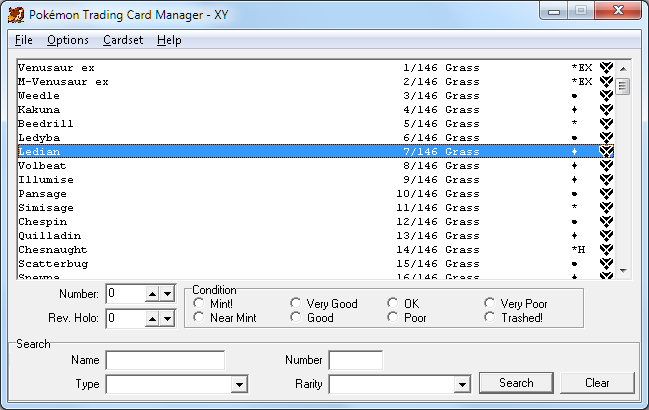The width and height of the screenshot is (649, 410).
Task: Click the uncommon diamond rarity symbol for Kakuna
Action: point(574,110)
